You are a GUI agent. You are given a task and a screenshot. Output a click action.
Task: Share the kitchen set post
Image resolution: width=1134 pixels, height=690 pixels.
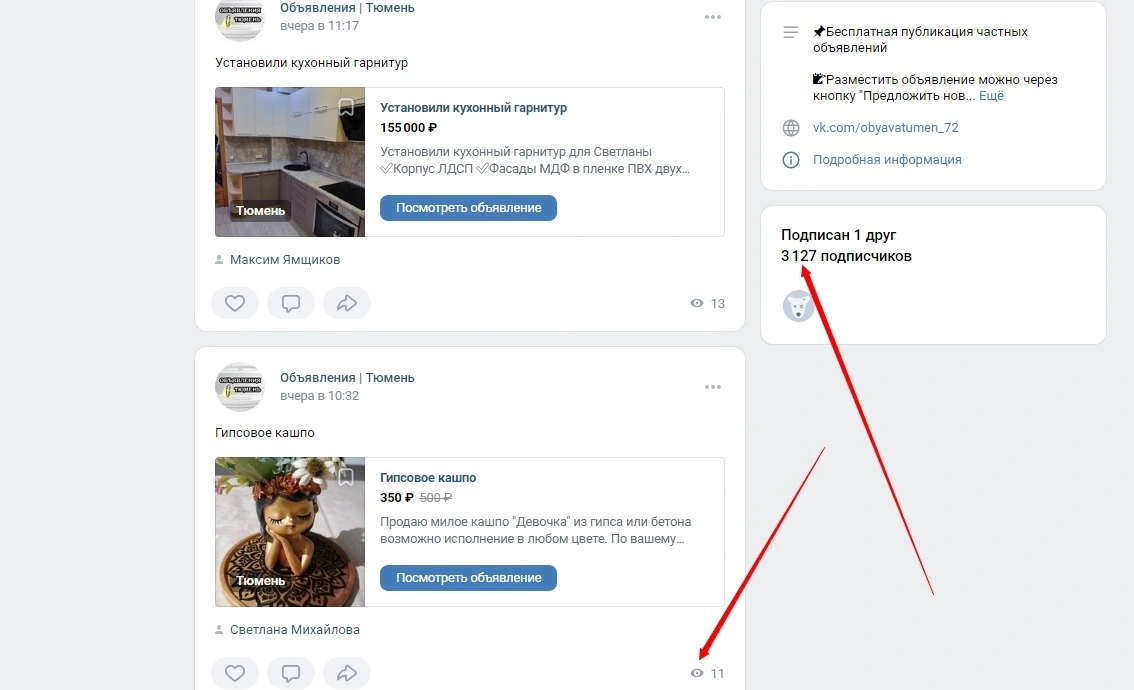tap(347, 303)
